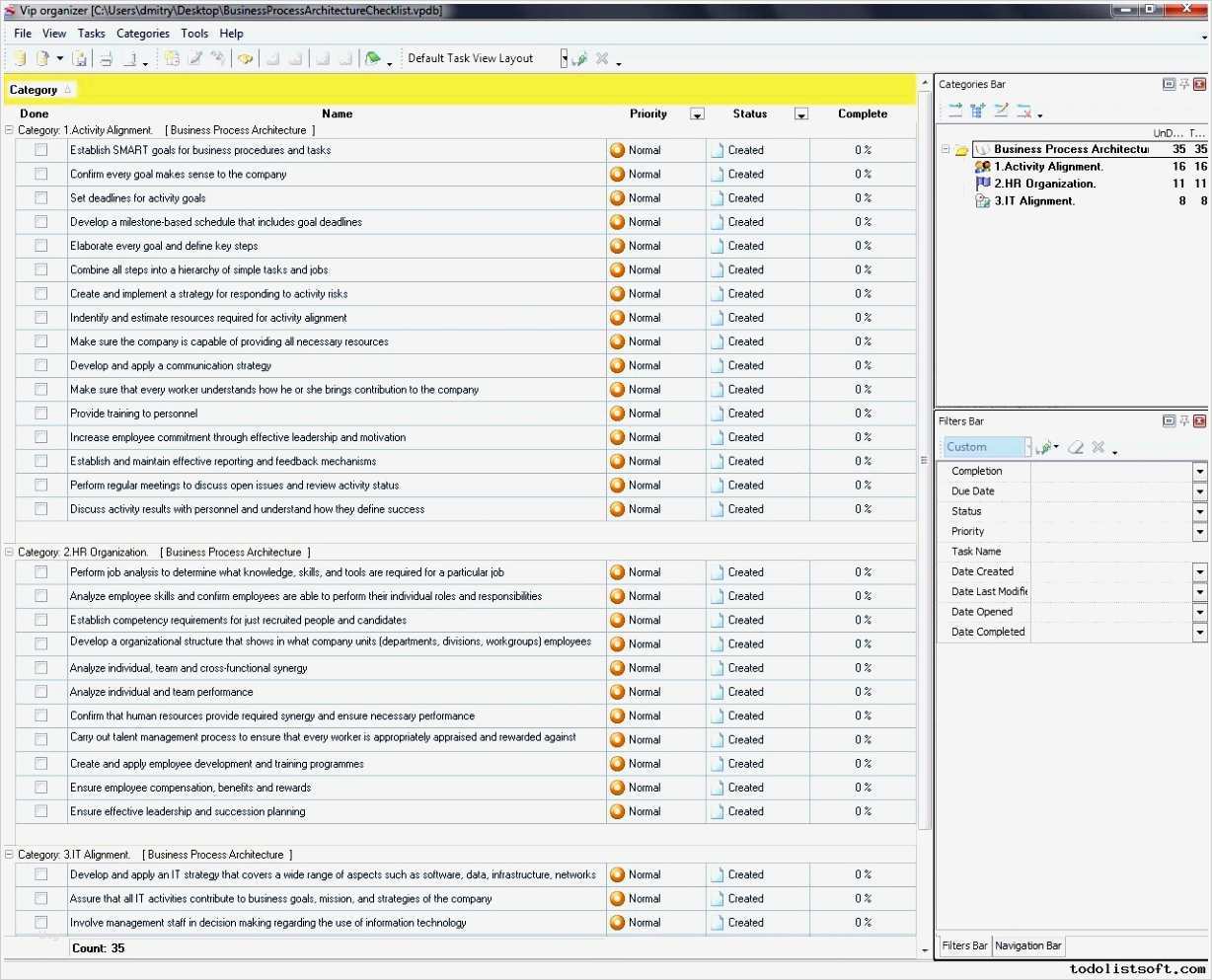The width and height of the screenshot is (1212, 980).
Task: Click the add subcategory grid icon in Categories Bar
Action: (x=978, y=111)
